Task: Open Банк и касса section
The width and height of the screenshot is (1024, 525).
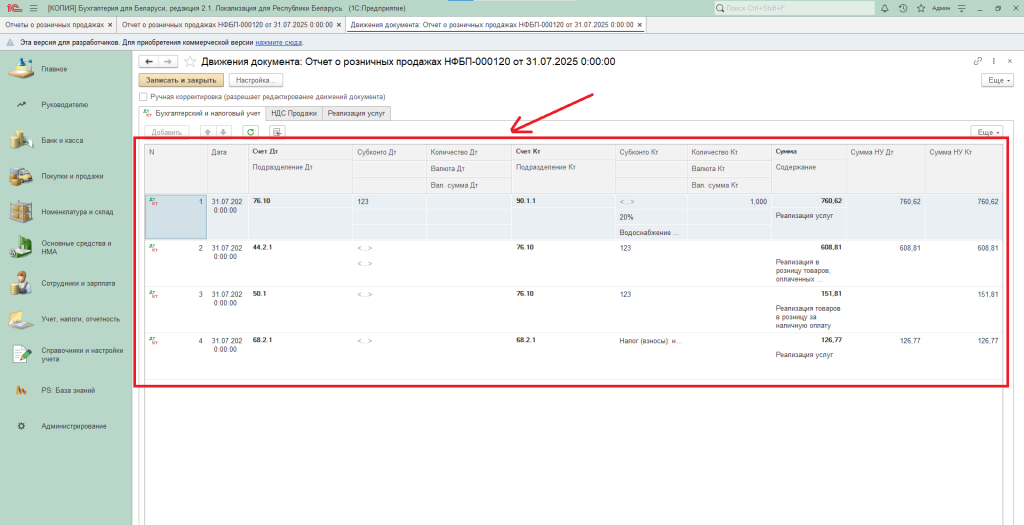Action: tap(62, 140)
